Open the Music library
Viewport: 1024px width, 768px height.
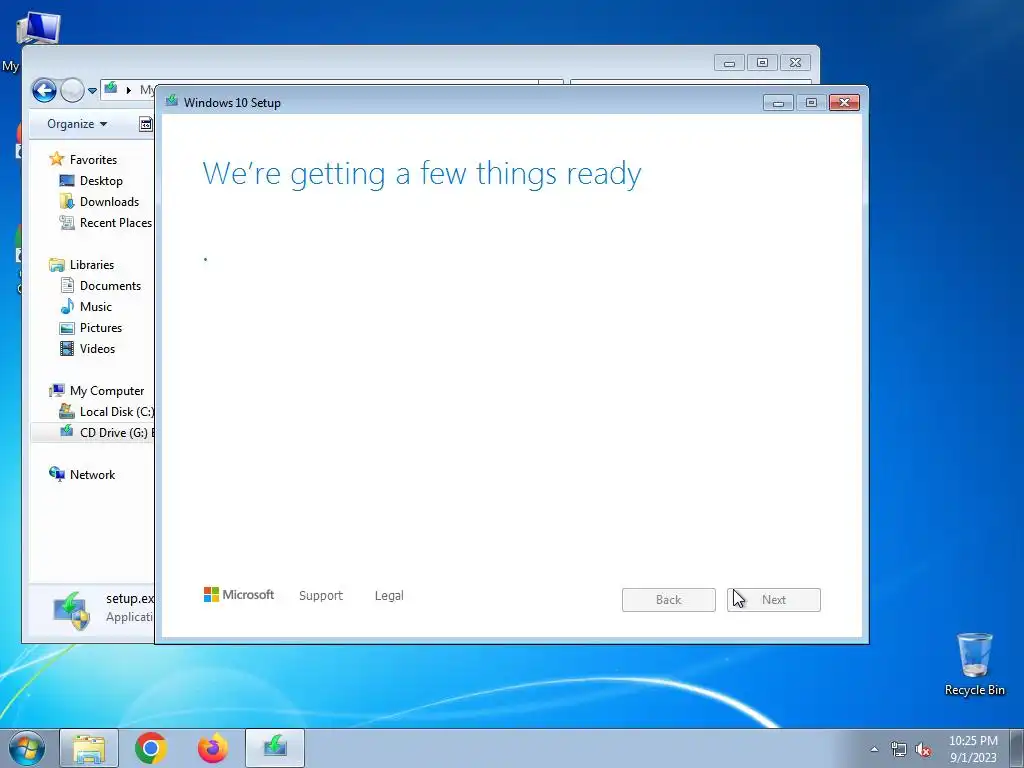95,306
